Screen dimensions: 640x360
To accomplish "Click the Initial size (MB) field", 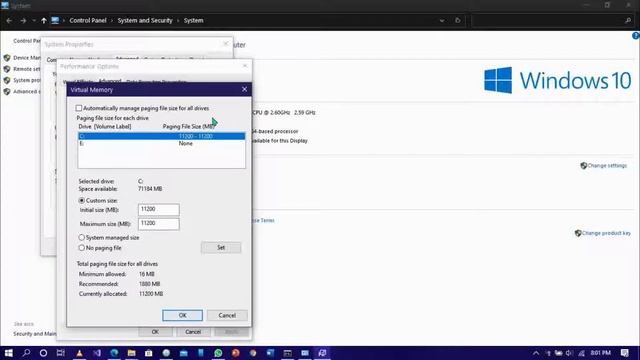I will point(158,209).
